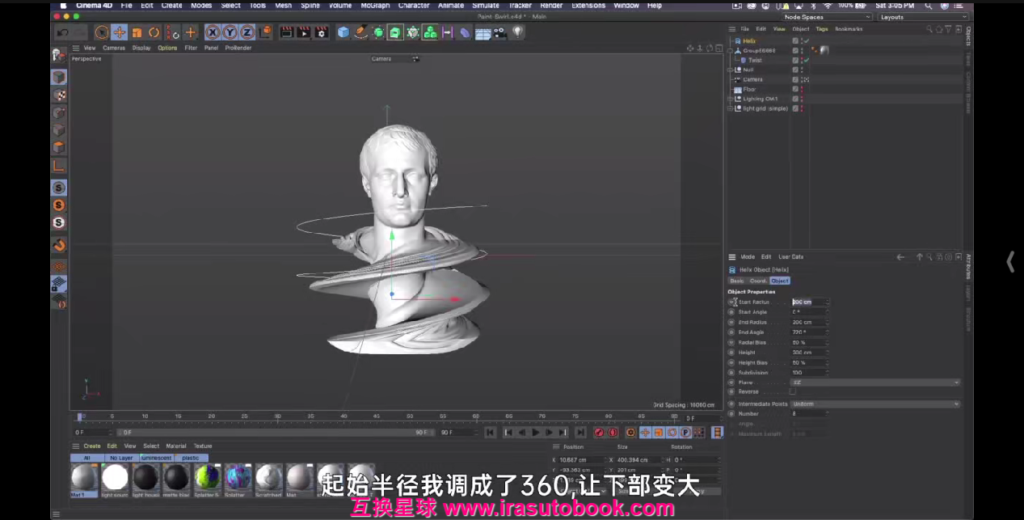
Task: Enable Snap via the first S icon
Action: 59,188
